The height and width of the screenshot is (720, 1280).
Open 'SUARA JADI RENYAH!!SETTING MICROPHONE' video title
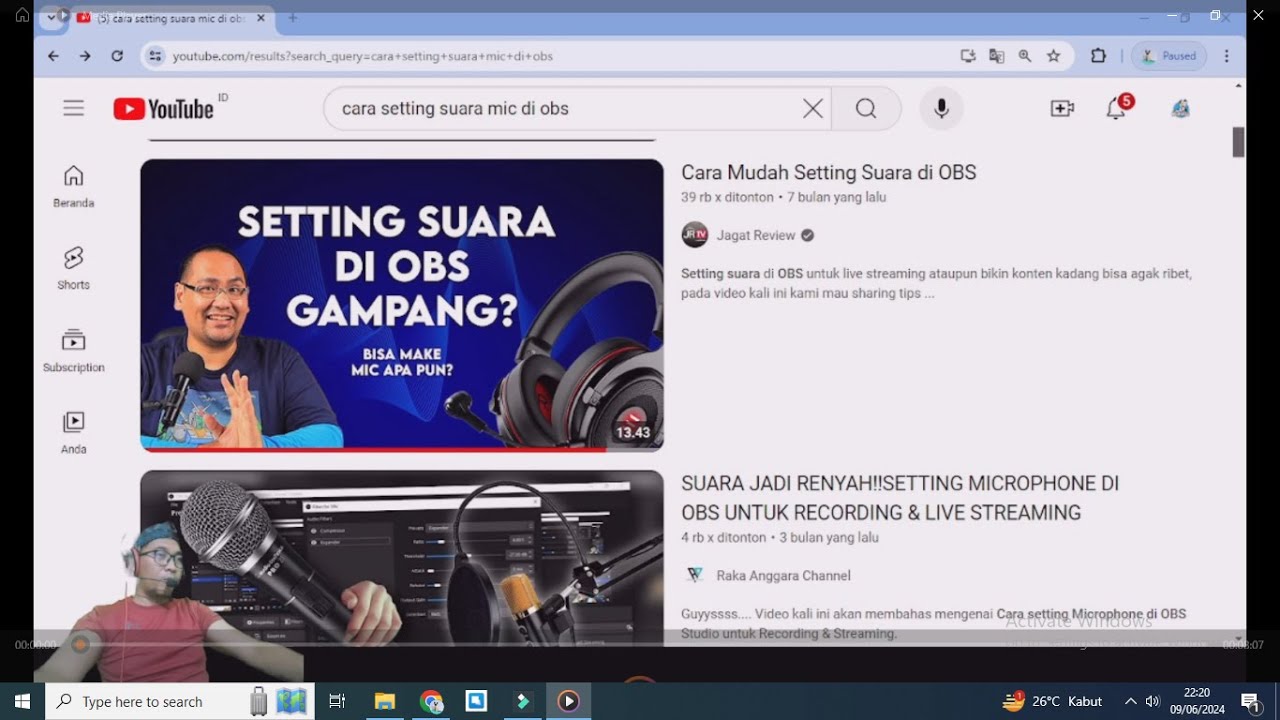click(x=900, y=497)
